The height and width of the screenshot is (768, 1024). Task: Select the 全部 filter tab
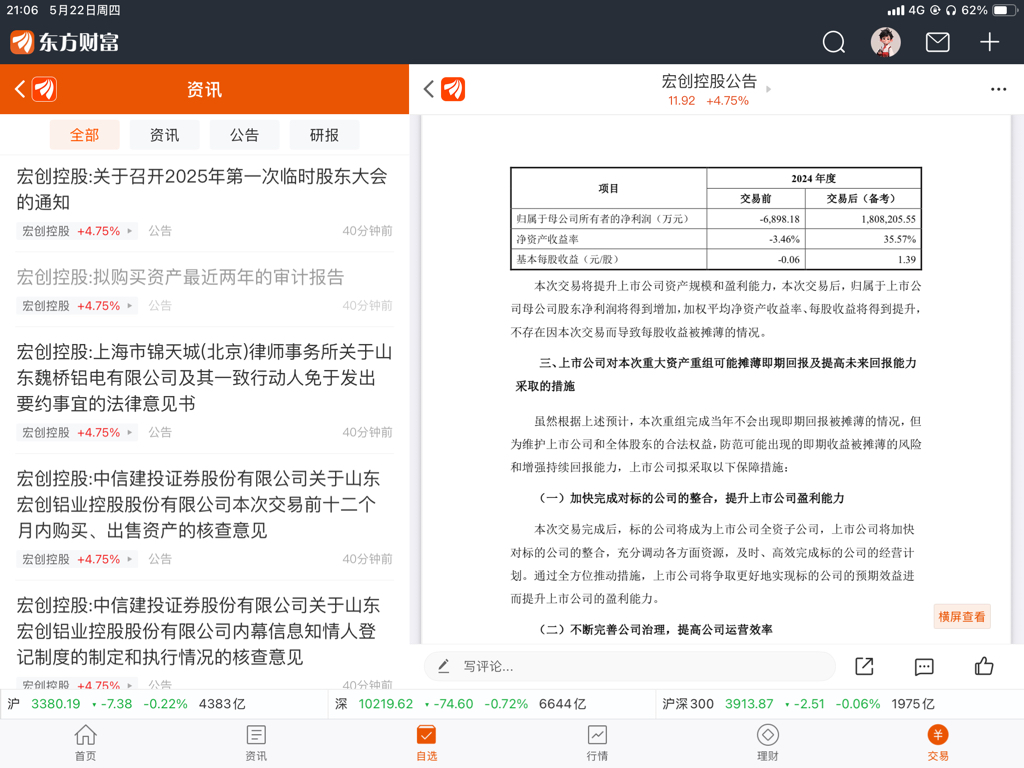84,135
